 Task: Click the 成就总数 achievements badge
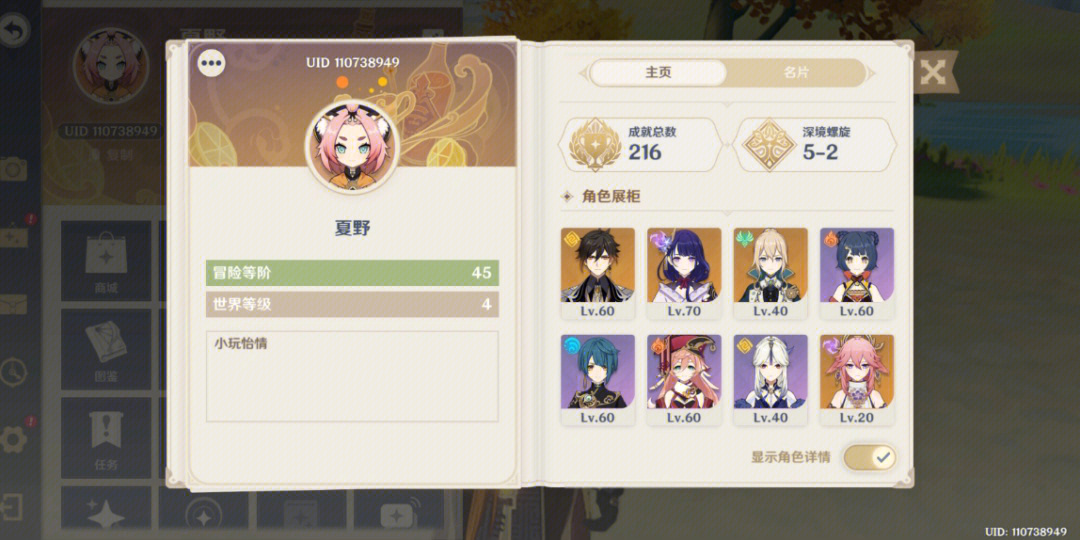(x=640, y=145)
